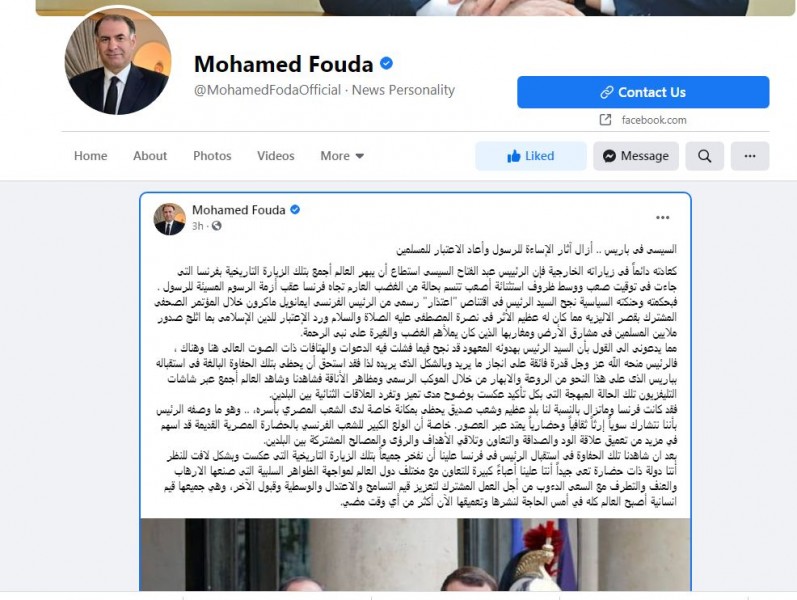797x600 pixels.
Task: Open post options three-dots menu
Action: (x=662, y=218)
